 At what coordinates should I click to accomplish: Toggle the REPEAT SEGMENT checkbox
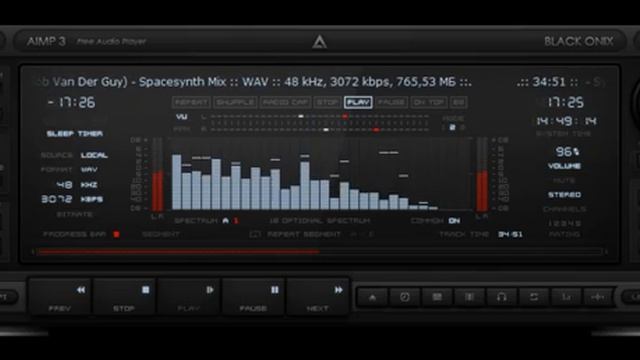click(255, 234)
